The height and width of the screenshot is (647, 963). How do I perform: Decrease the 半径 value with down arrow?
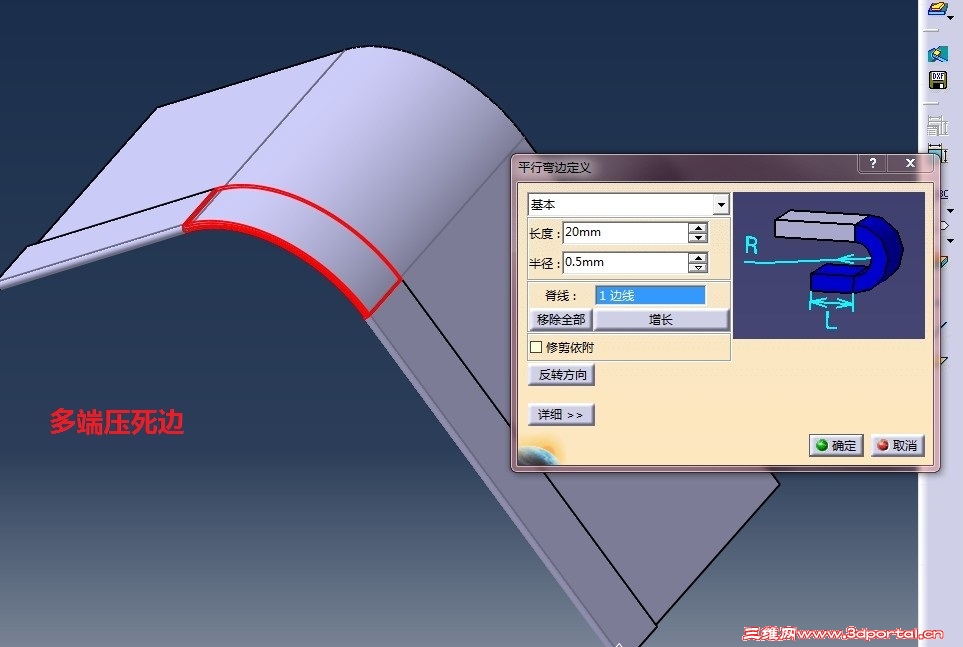[698, 267]
